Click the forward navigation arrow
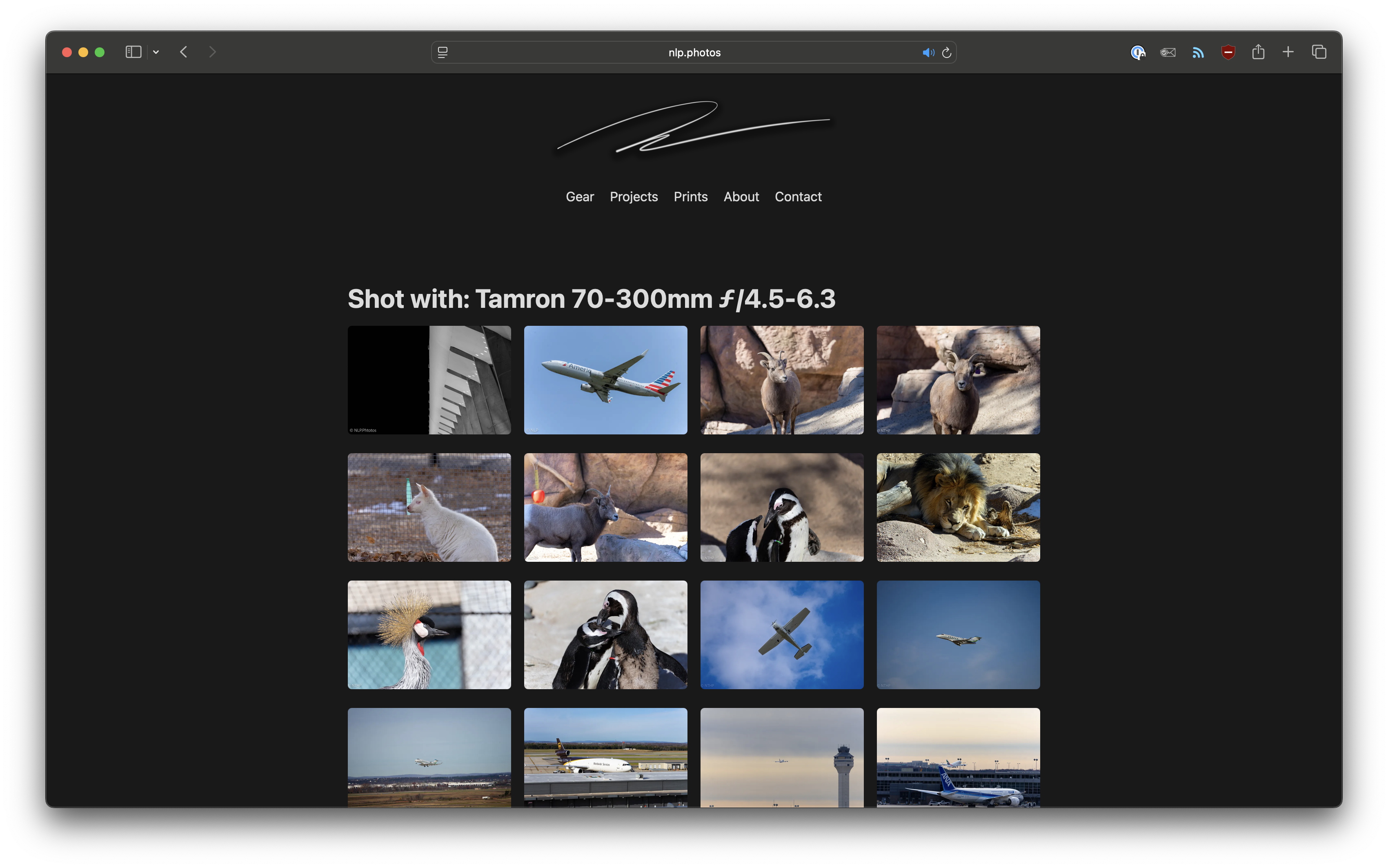Image resolution: width=1388 pixels, height=868 pixels. pyautogui.click(x=212, y=52)
